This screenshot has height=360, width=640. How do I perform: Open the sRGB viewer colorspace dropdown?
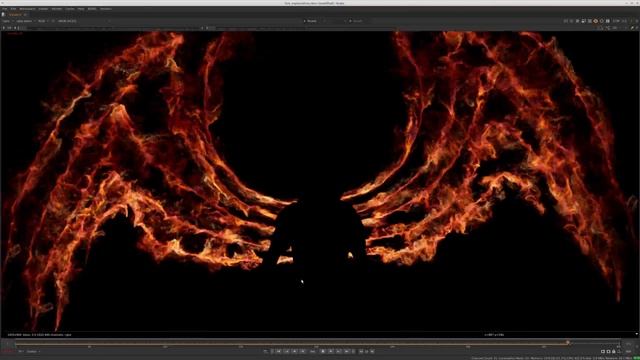67,21
